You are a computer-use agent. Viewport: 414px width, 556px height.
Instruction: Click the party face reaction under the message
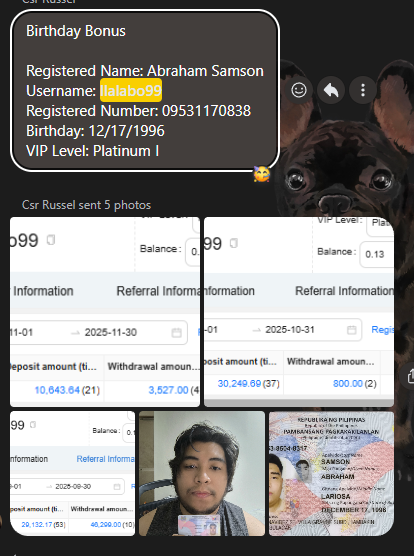262,174
